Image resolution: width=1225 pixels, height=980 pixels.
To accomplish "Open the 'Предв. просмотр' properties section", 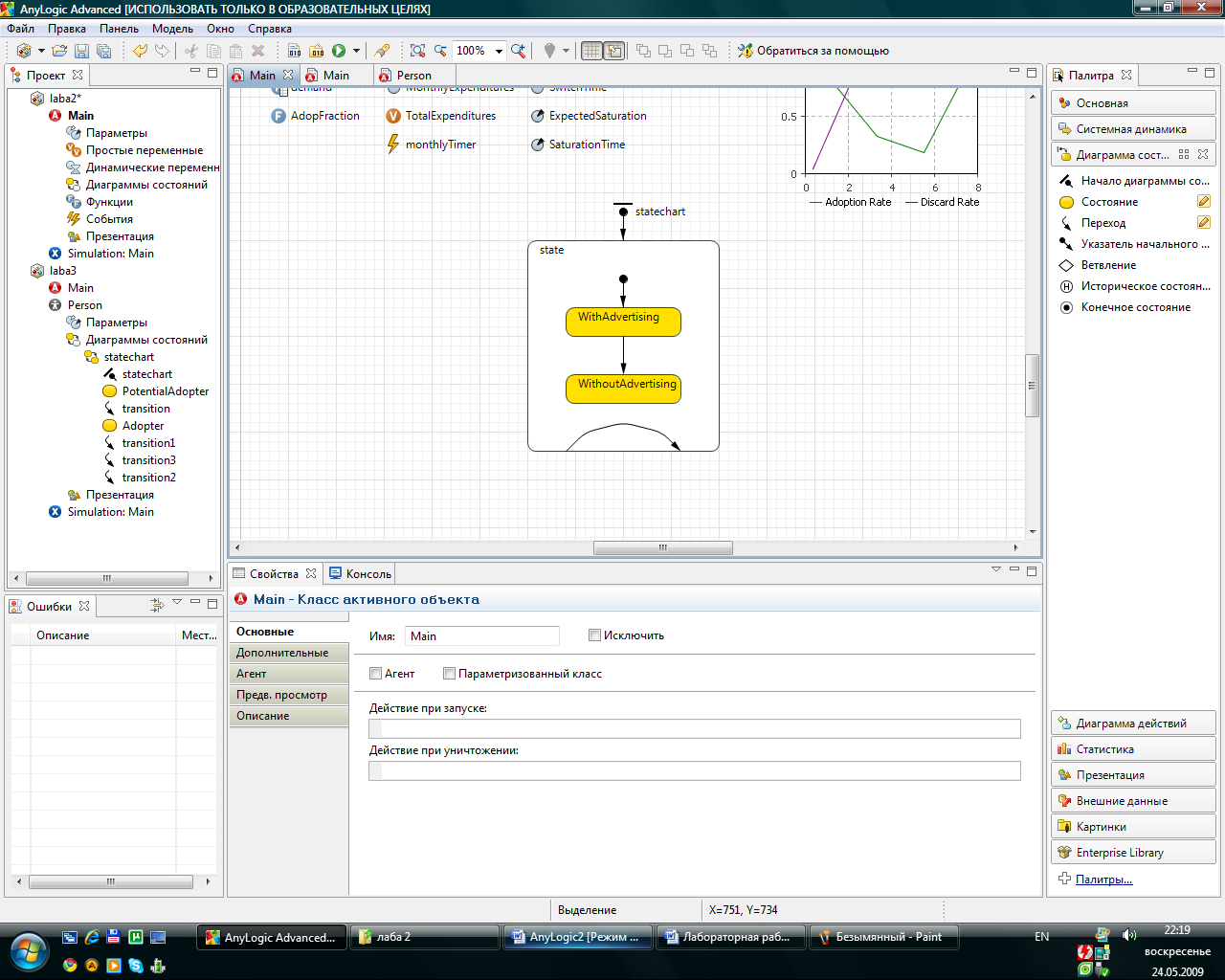I will 289,695.
